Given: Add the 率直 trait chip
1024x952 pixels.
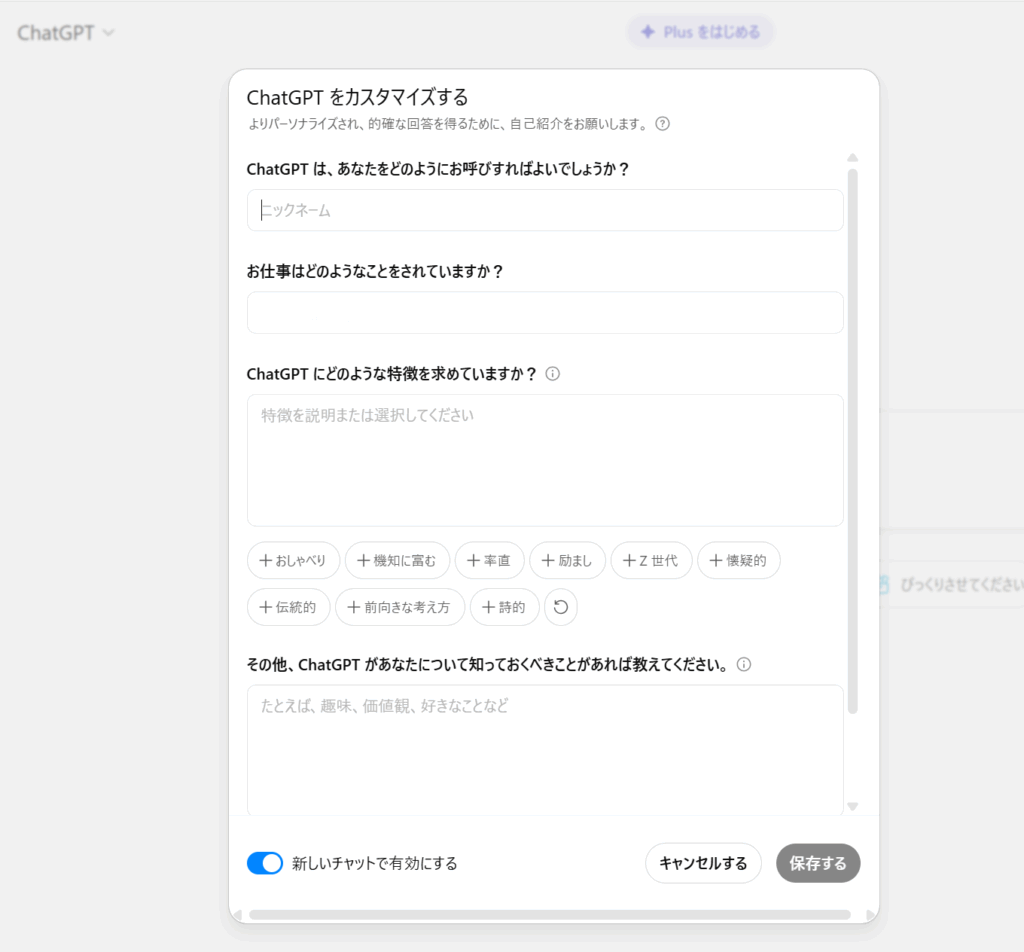Looking at the screenshot, I should pyautogui.click(x=489, y=560).
